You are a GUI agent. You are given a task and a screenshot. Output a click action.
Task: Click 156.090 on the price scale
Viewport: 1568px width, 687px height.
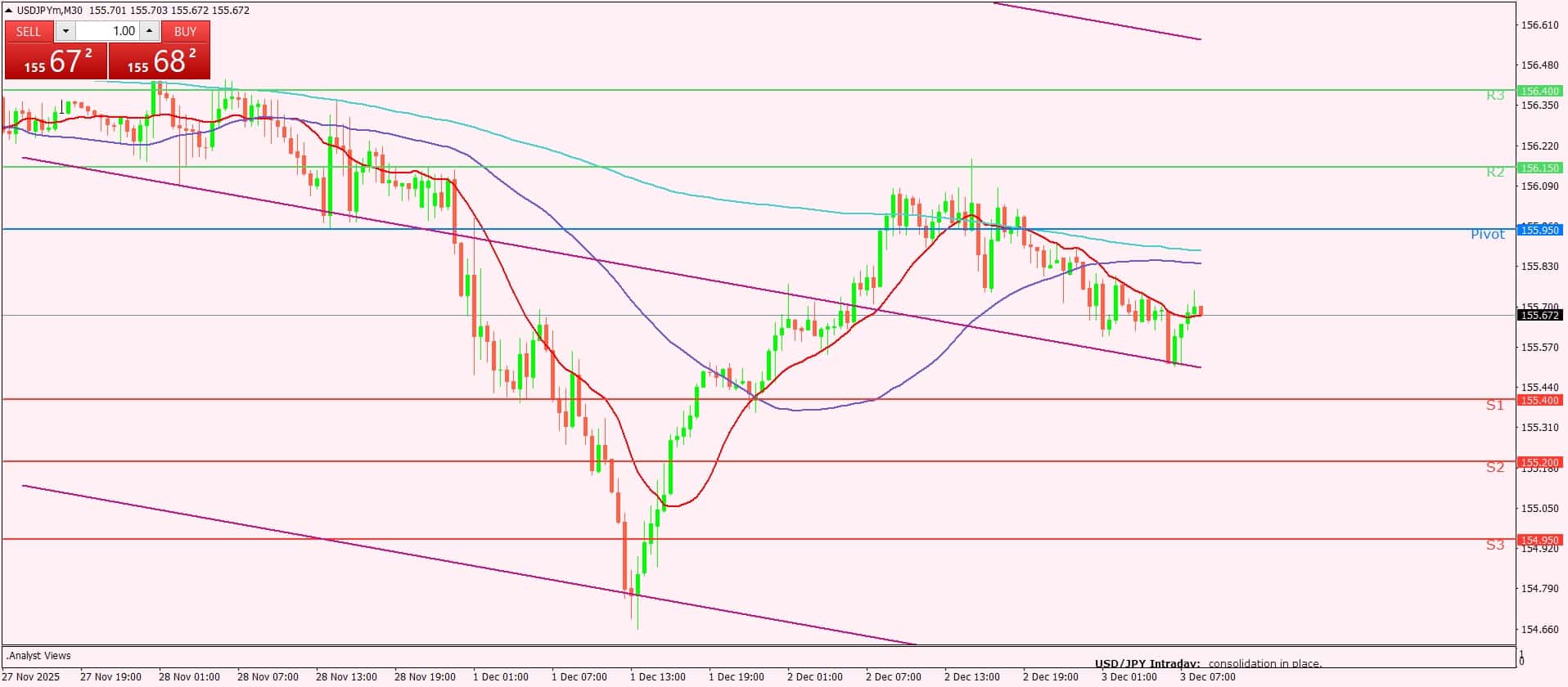tap(1539, 186)
